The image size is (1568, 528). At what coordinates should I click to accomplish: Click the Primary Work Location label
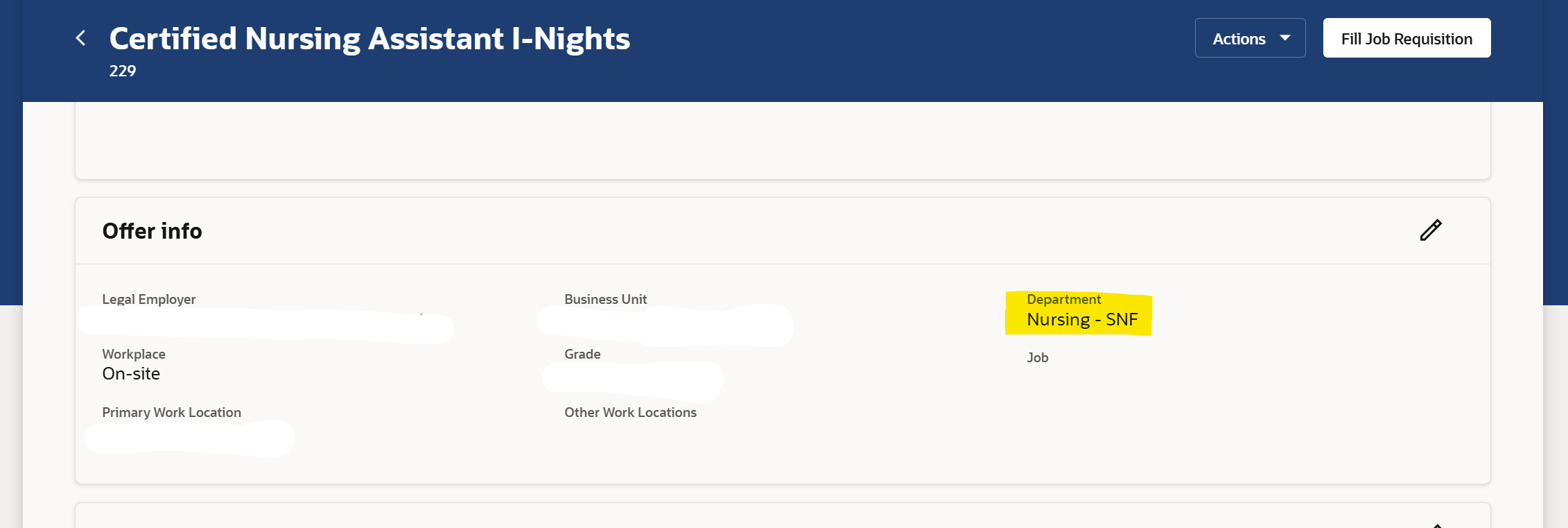tap(172, 412)
